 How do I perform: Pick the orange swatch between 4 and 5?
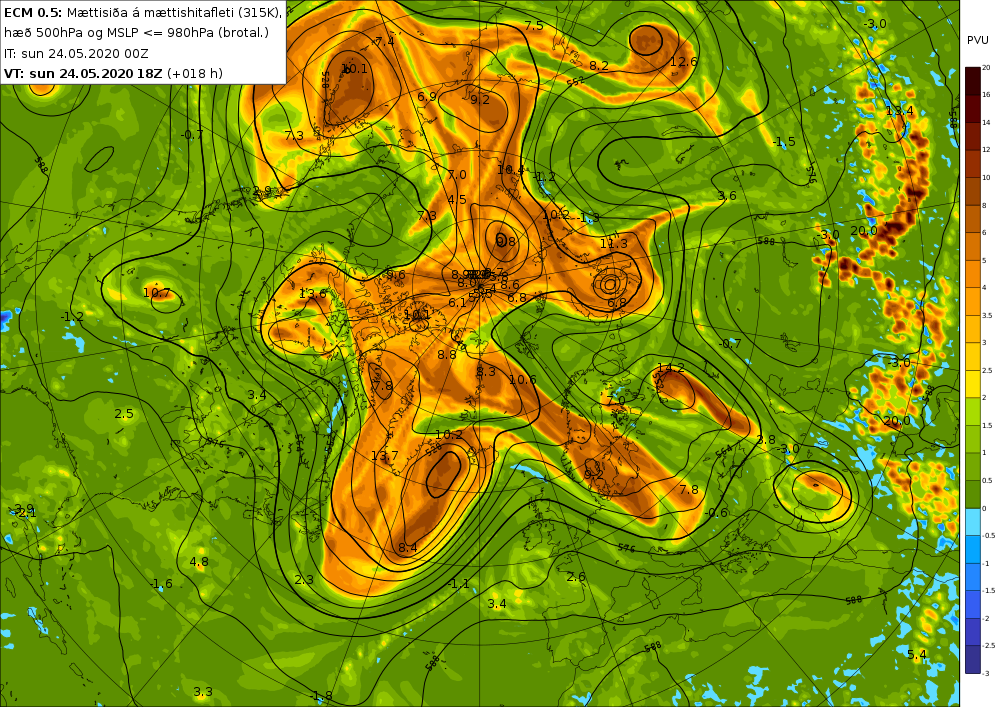pos(973,274)
